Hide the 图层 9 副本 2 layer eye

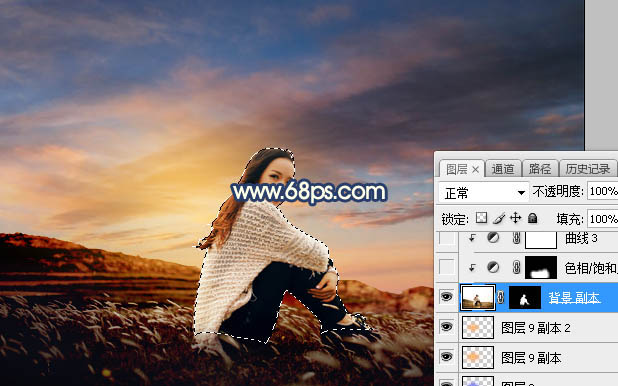(446, 327)
